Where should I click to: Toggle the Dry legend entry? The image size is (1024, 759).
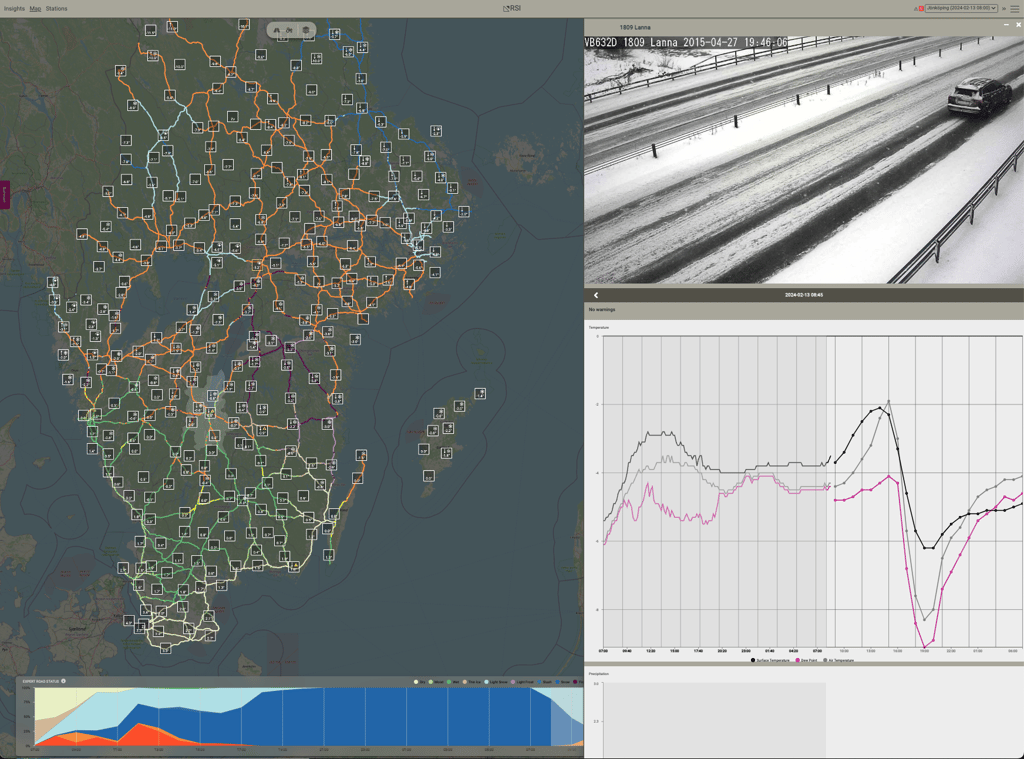pos(420,682)
